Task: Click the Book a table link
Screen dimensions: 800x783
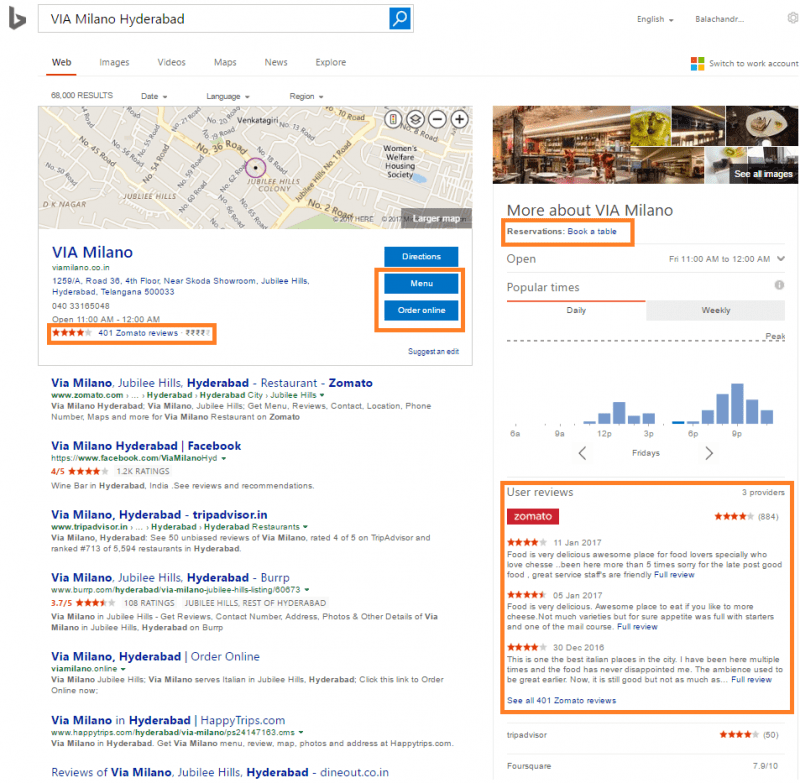Action: click(592, 231)
